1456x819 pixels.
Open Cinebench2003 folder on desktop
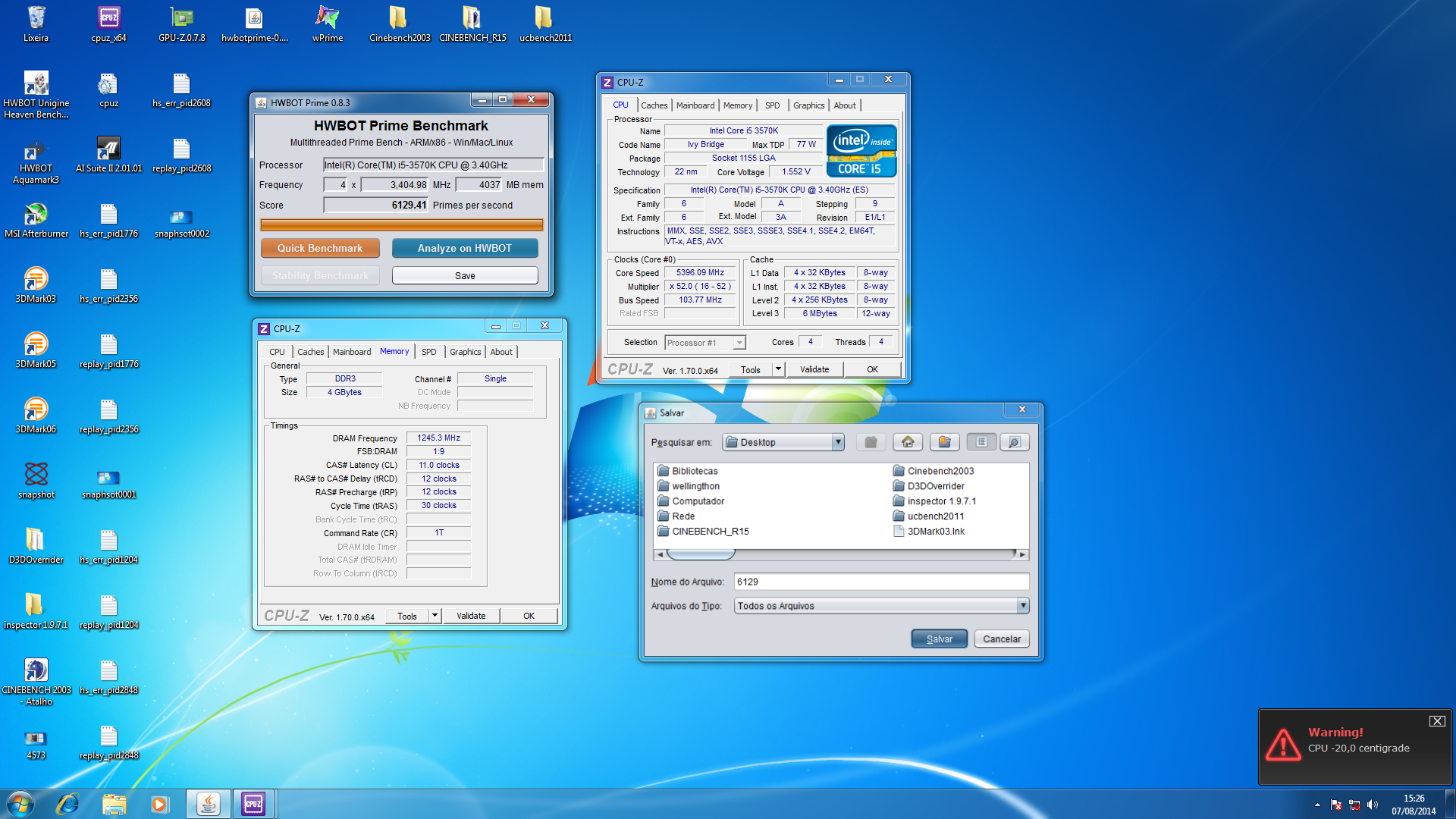point(400,23)
